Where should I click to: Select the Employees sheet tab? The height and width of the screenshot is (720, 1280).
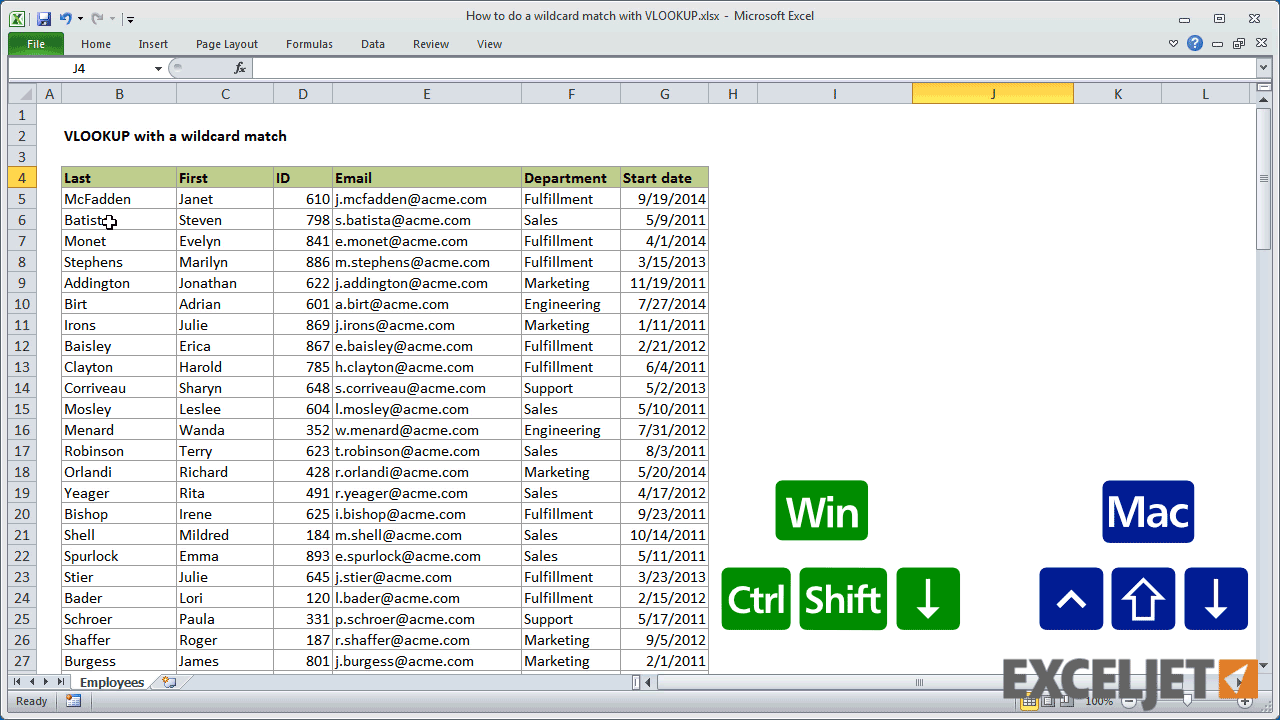click(x=111, y=682)
